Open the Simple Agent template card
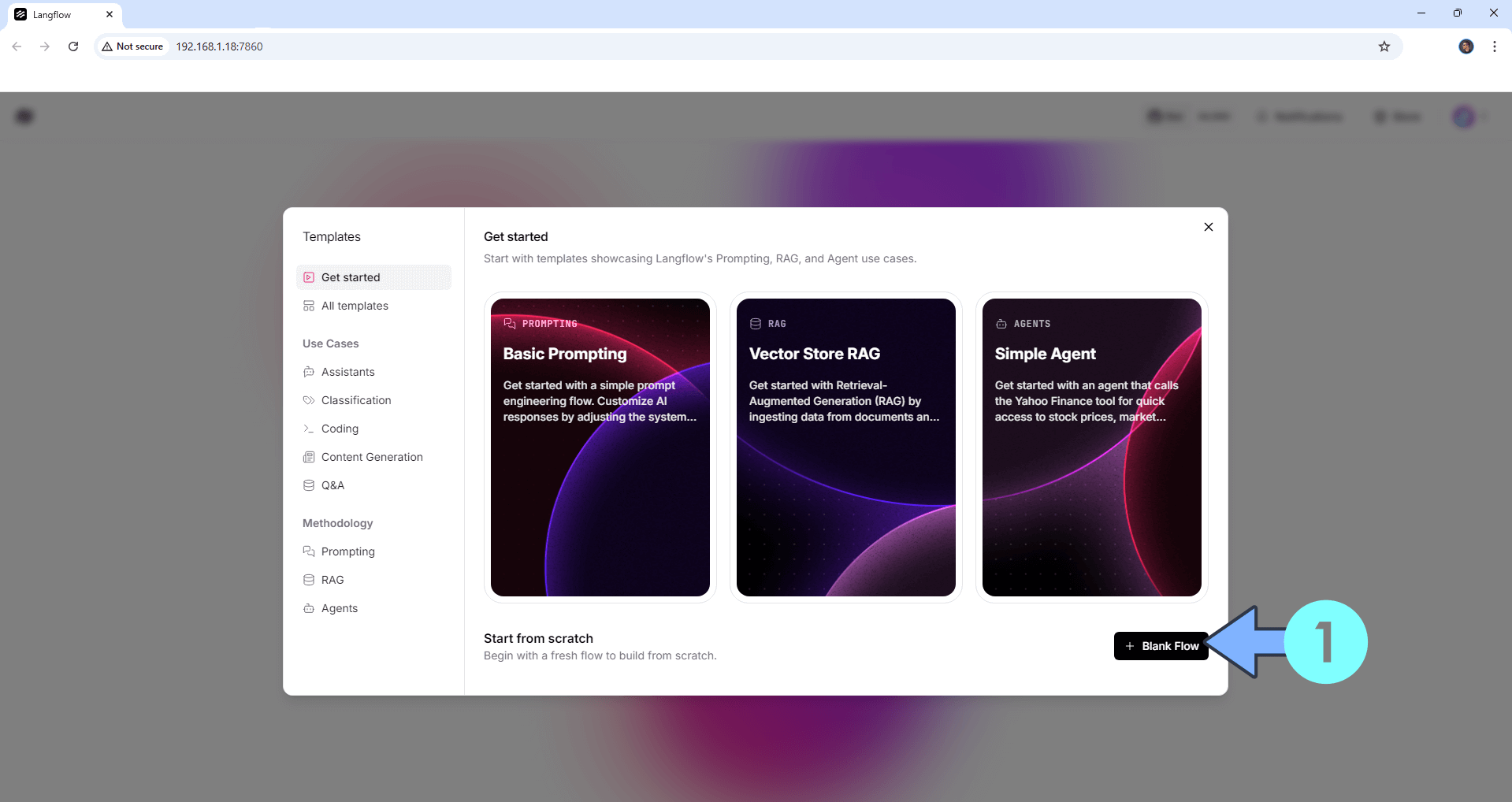 click(x=1092, y=447)
